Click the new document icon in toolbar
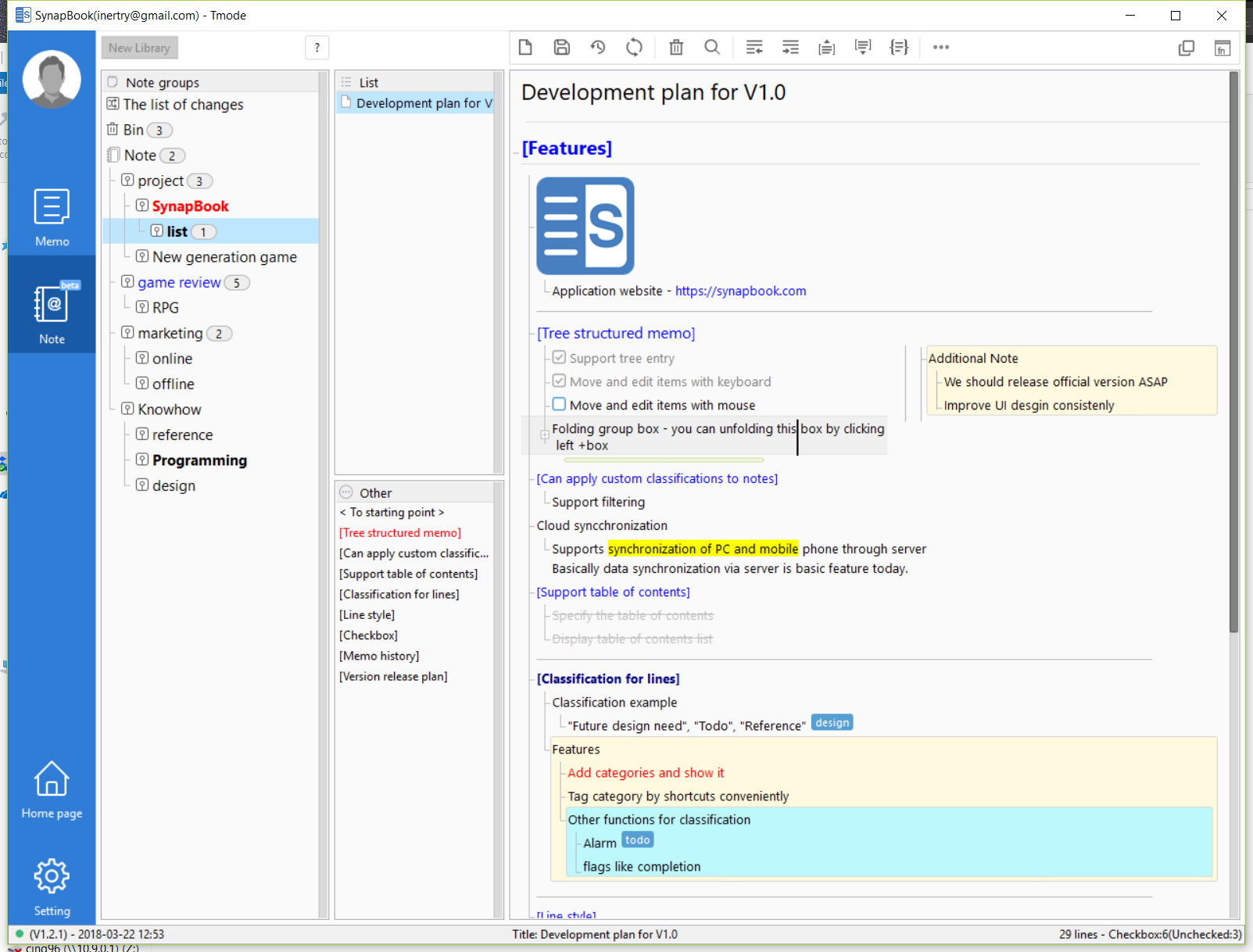Viewport: 1253px width, 952px height. click(x=525, y=48)
